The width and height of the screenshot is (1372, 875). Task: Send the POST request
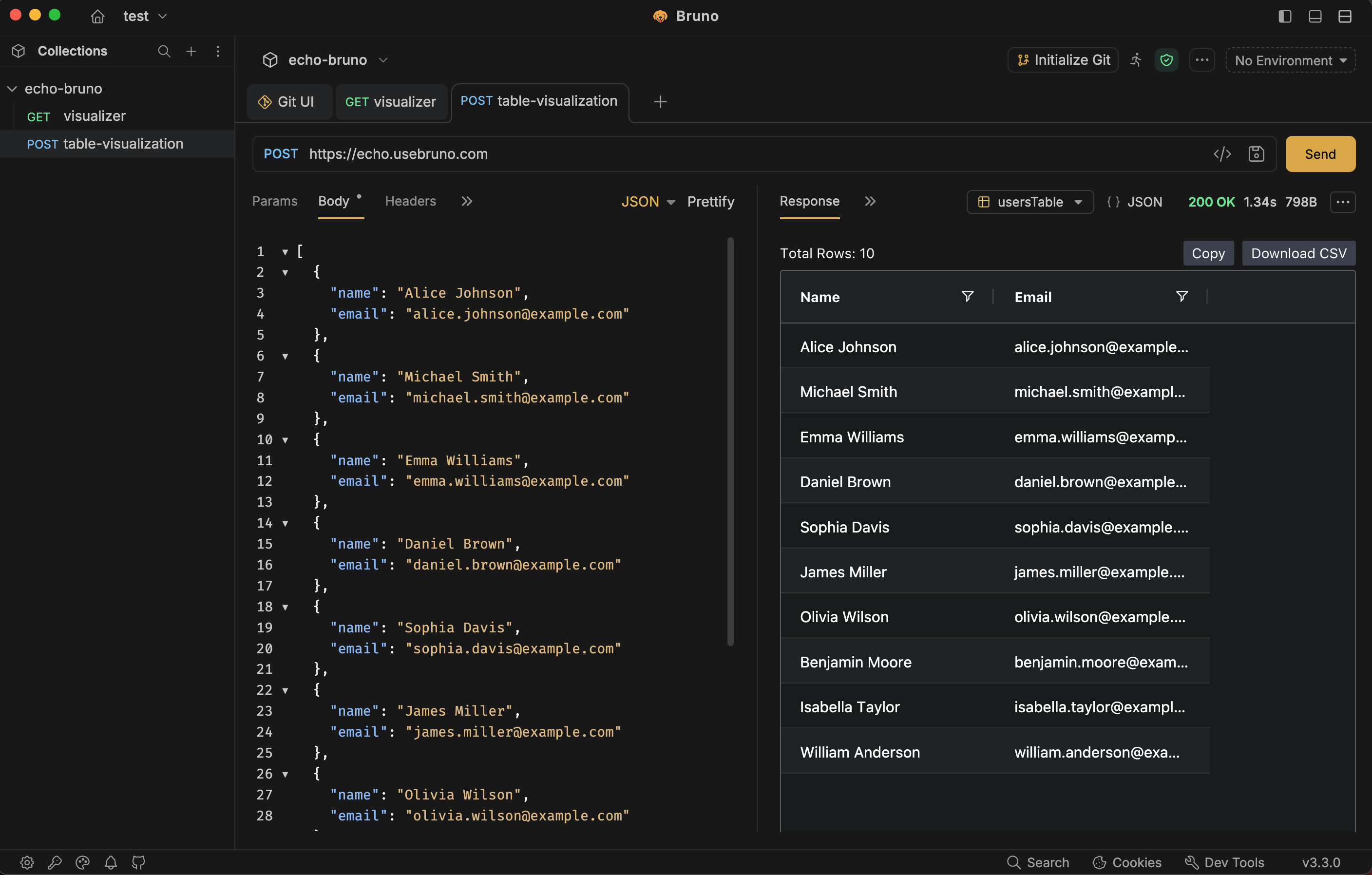pyautogui.click(x=1320, y=154)
